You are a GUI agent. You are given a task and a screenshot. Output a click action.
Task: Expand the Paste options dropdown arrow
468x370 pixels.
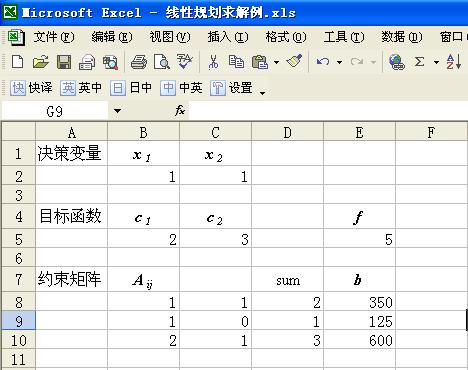pyautogui.click(x=276, y=62)
